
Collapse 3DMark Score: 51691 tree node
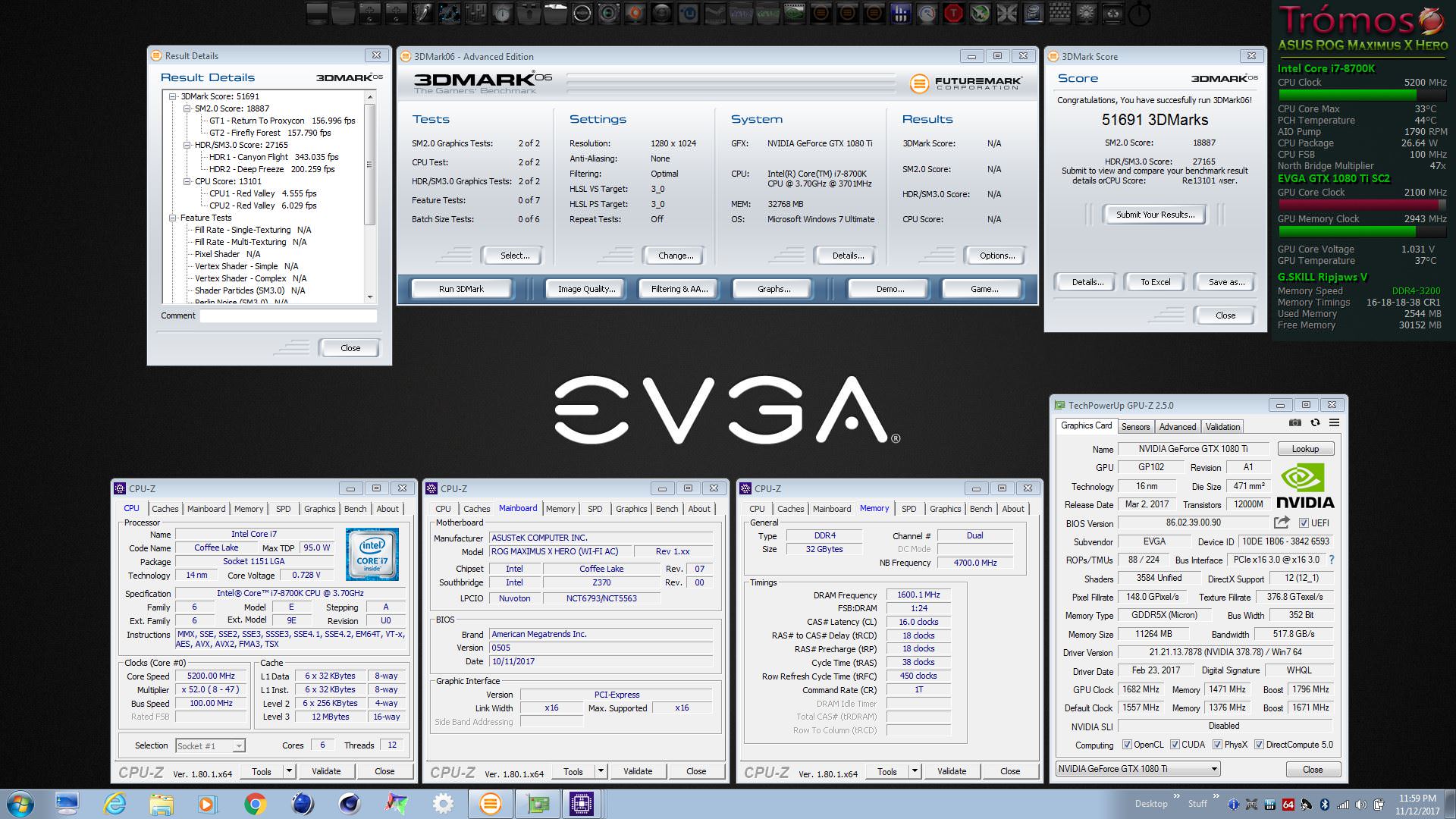point(173,96)
